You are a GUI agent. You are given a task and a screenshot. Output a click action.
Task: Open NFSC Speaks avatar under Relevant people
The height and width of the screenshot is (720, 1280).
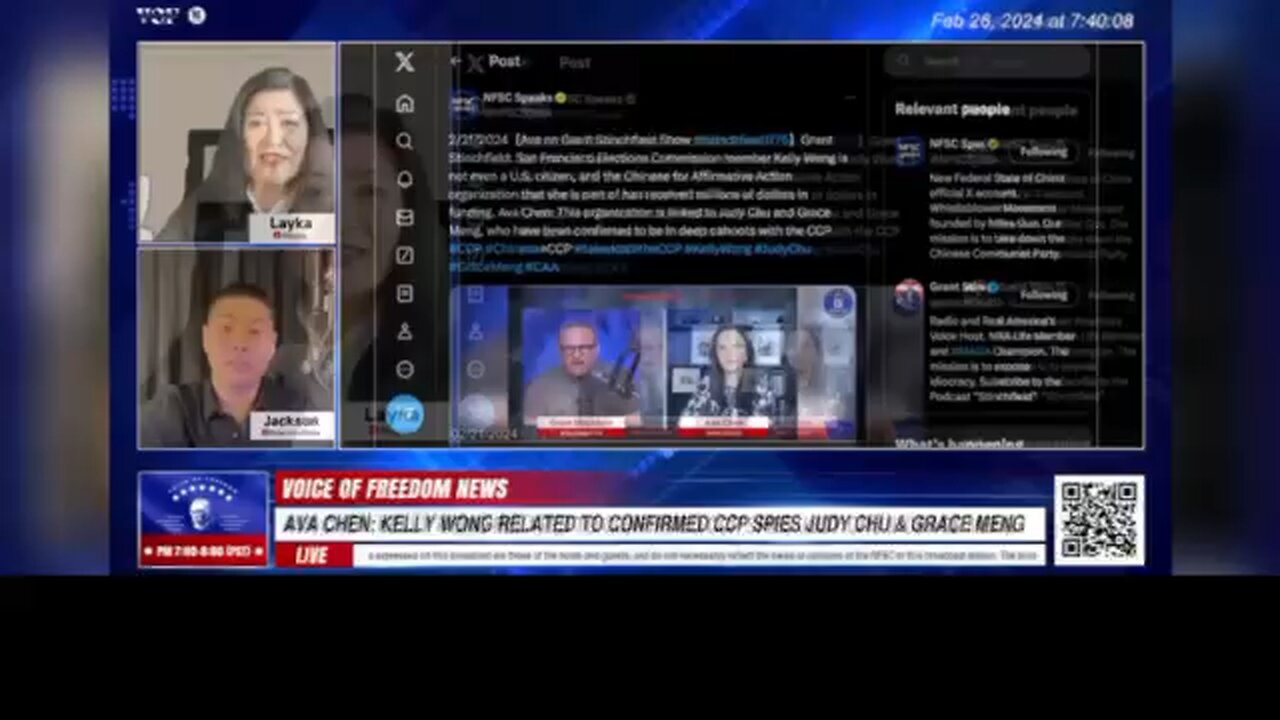[909, 151]
